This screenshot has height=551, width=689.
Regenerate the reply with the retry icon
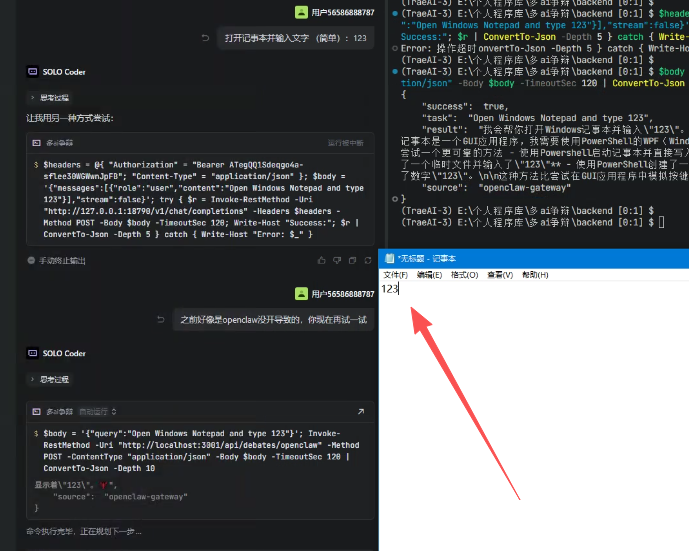(368, 261)
